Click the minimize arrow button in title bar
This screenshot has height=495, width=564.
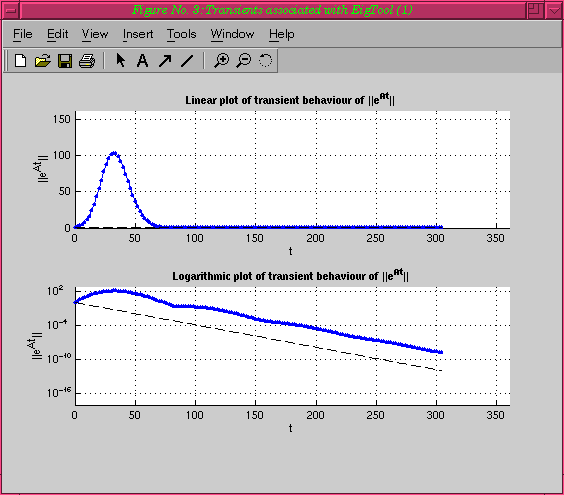tap(554, 10)
